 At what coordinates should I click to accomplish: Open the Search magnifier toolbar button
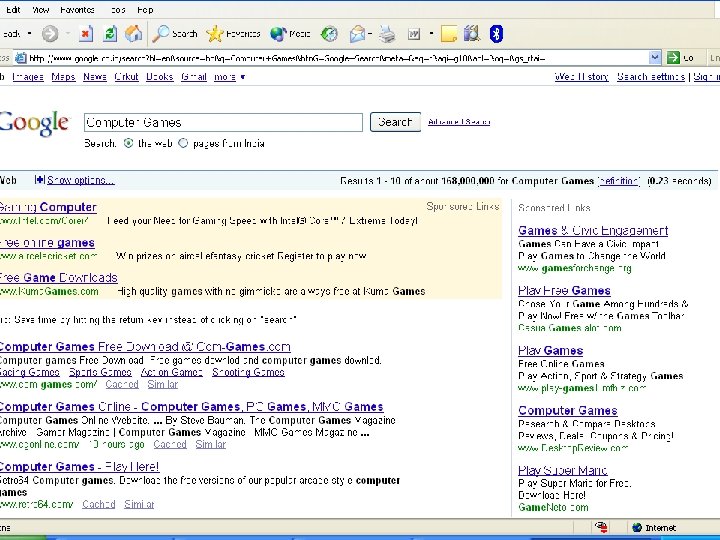[175, 34]
